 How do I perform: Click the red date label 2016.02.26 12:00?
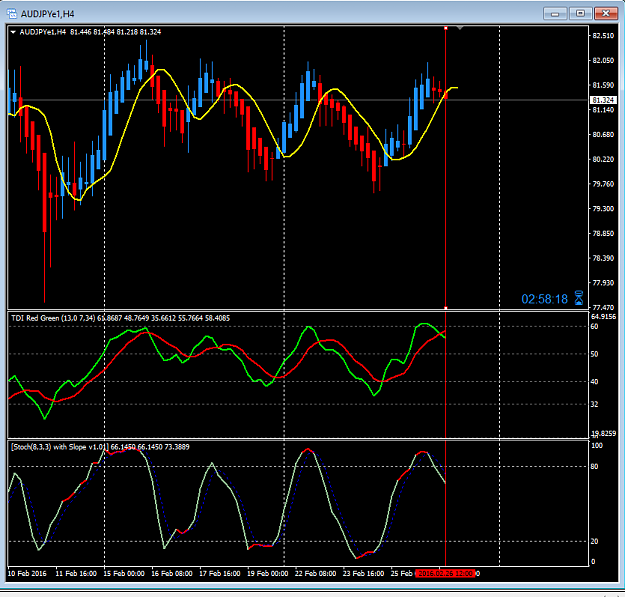(445, 573)
